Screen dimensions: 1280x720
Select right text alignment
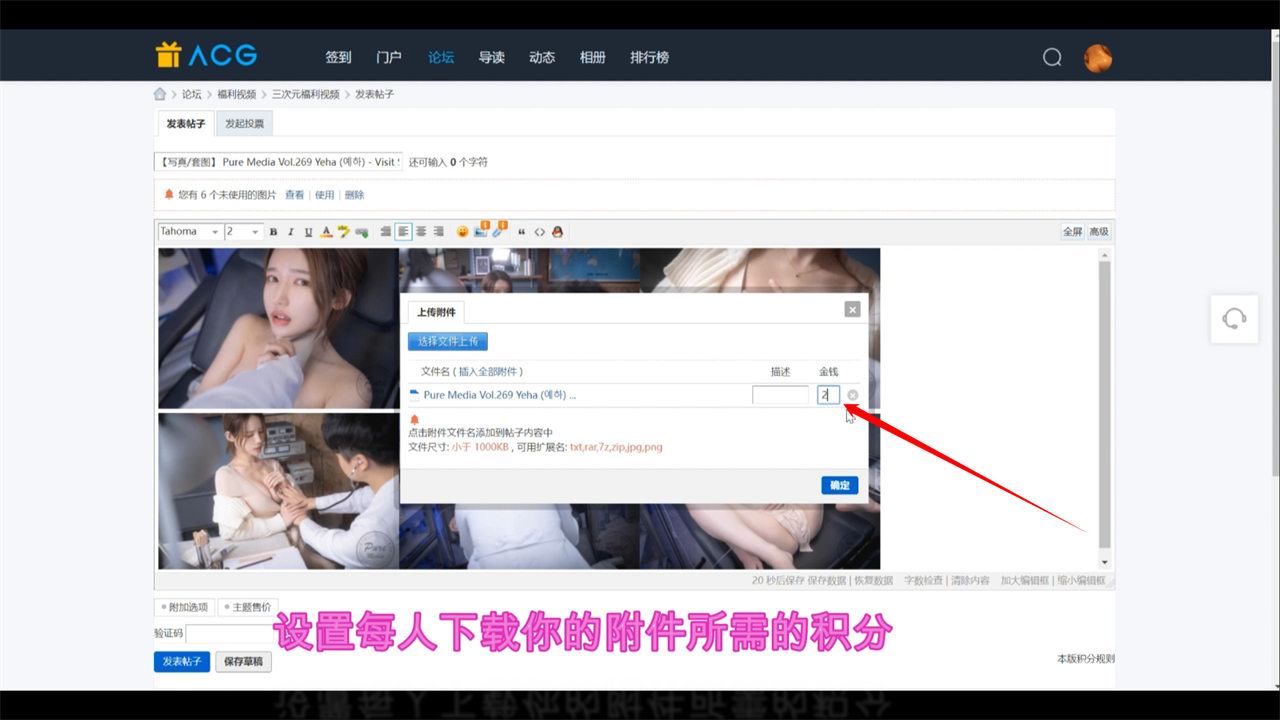(x=438, y=232)
